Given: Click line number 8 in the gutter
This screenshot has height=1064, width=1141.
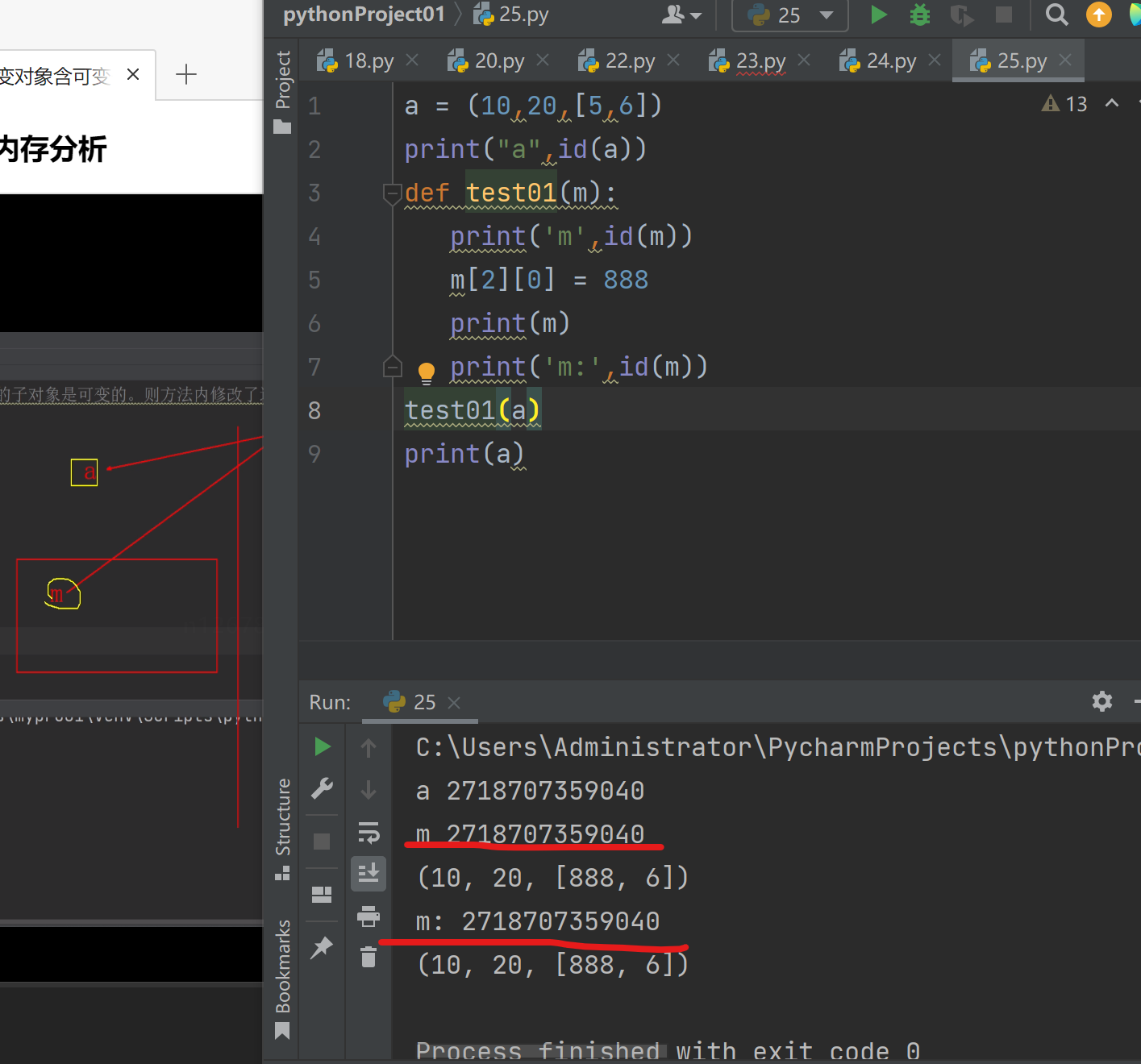Looking at the screenshot, I should [x=314, y=410].
